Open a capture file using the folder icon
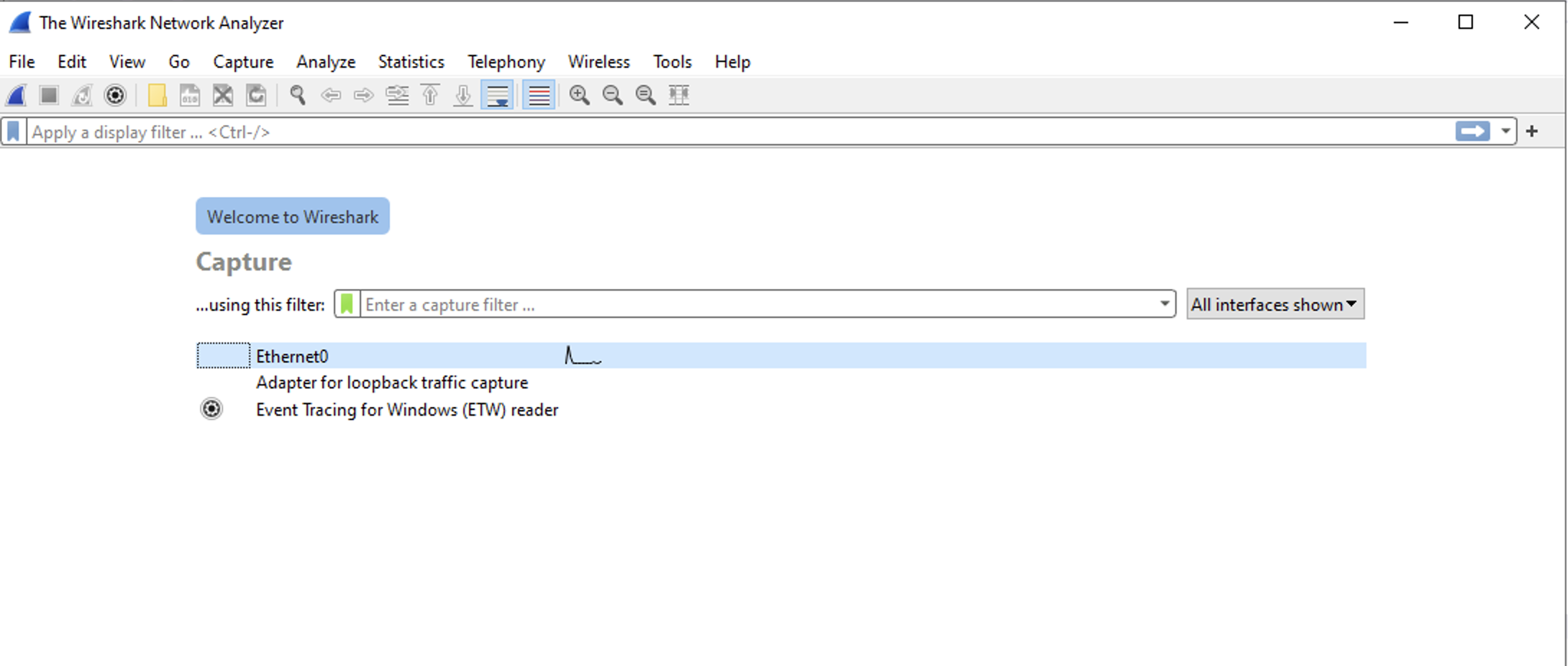 (157, 95)
